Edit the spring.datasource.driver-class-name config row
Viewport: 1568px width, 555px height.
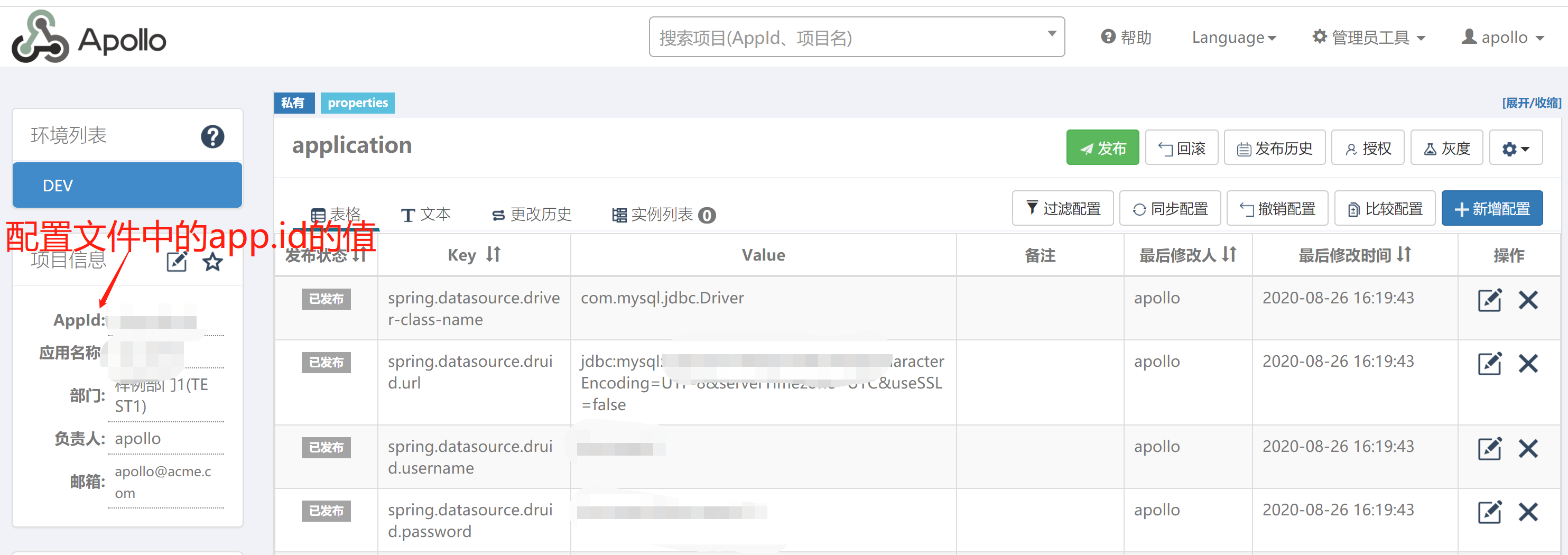coord(1489,300)
